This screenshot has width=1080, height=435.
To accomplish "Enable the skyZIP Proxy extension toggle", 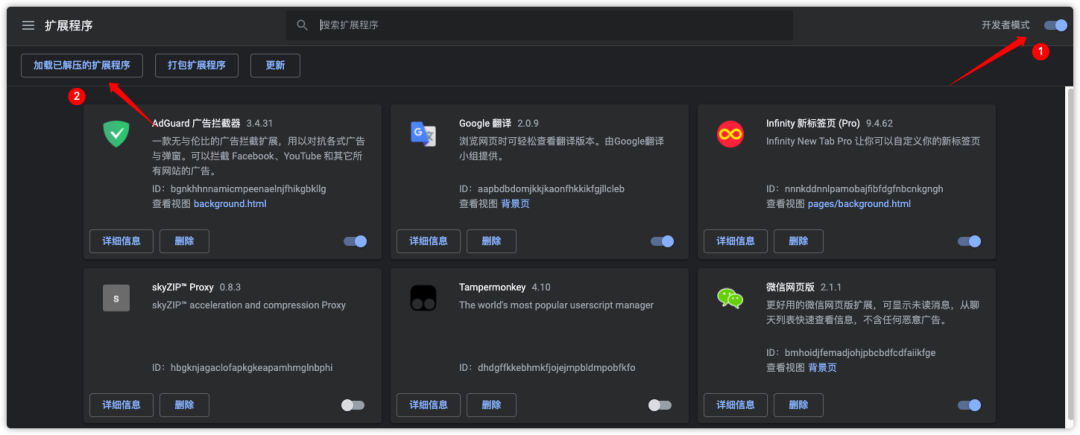I will click(353, 405).
